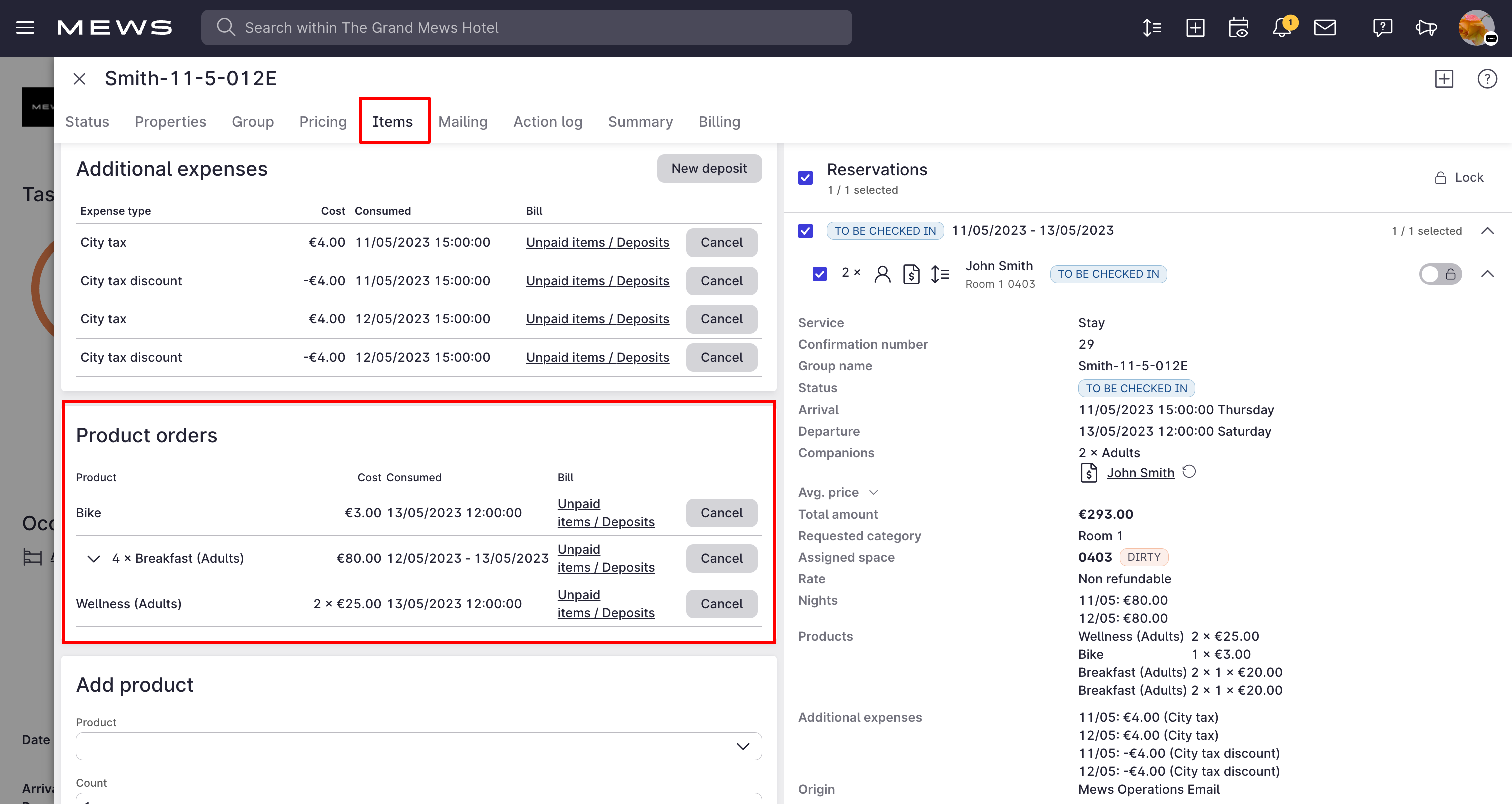Collapse the John Smith reservation details
1512x804 pixels.
point(1487,274)
